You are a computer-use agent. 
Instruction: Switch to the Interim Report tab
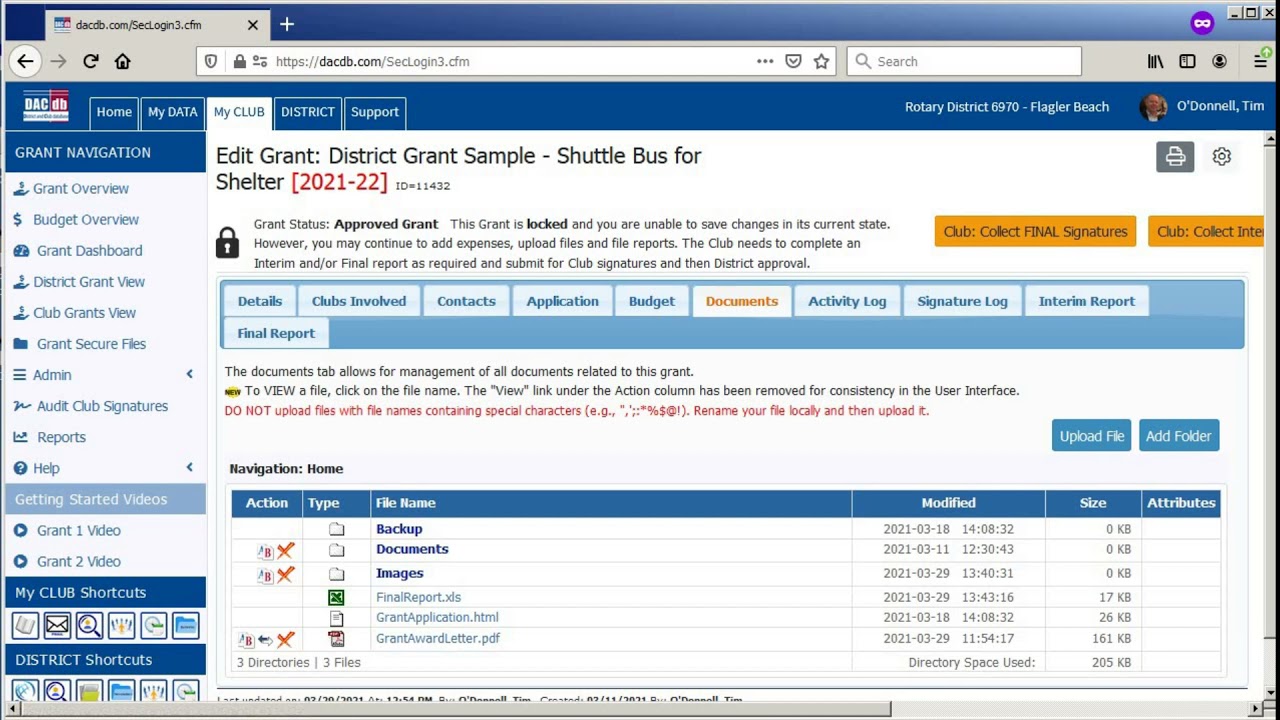1087,301
